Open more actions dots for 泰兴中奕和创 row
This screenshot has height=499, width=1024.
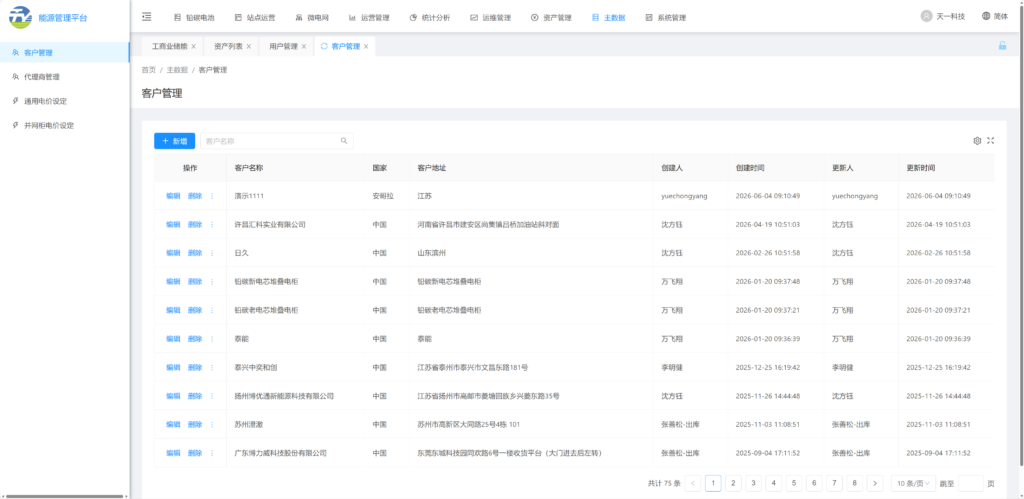tap(212, 367)
